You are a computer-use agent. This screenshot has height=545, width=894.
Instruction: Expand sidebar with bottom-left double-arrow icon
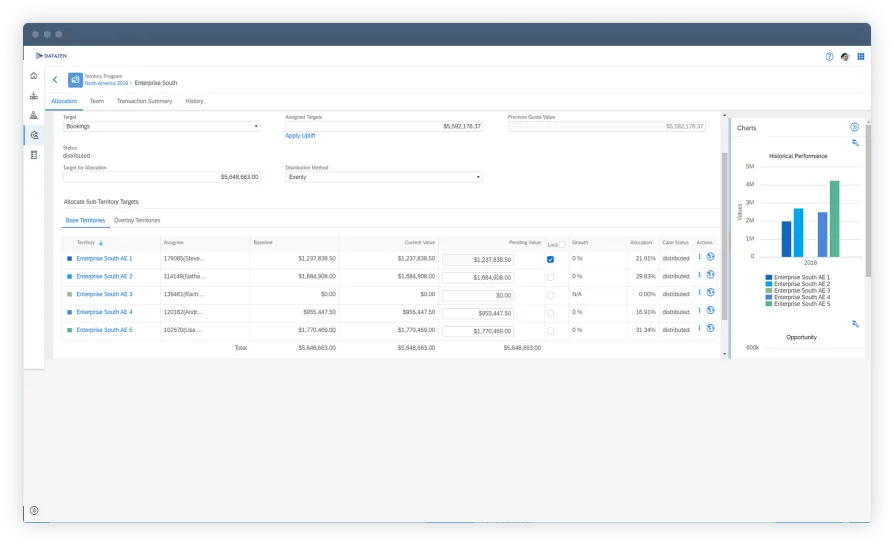click(33, 510)
